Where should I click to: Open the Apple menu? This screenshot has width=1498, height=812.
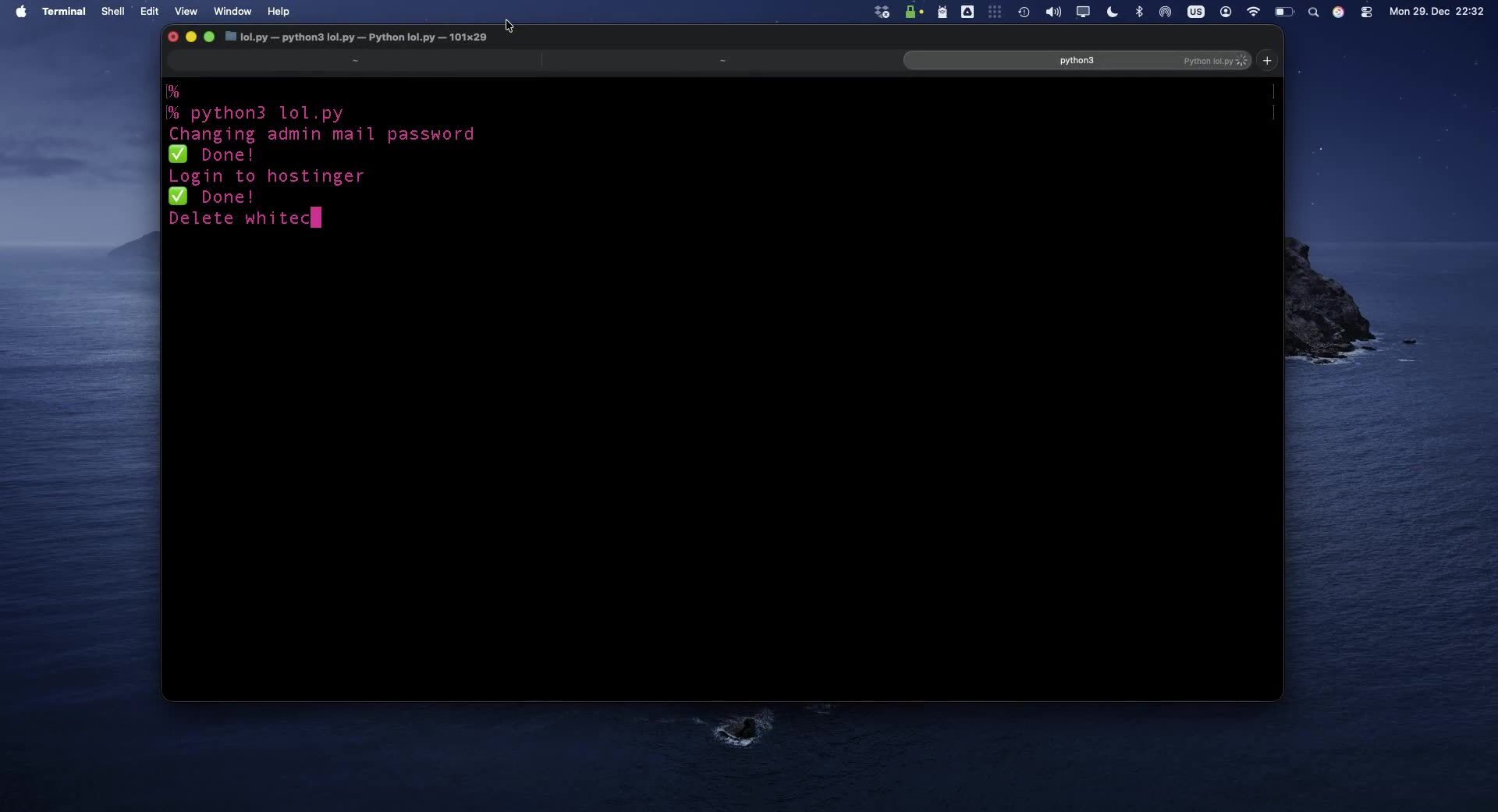(21, 12)
